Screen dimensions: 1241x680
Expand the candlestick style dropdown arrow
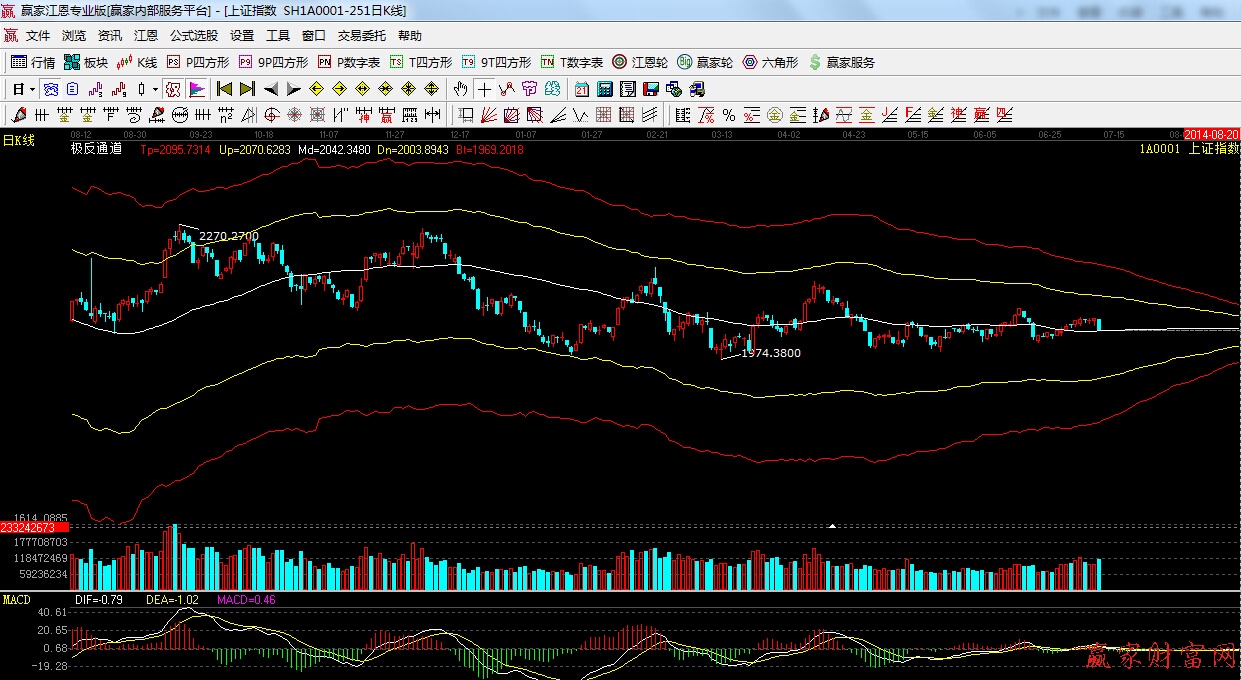[x=155, y=89]
